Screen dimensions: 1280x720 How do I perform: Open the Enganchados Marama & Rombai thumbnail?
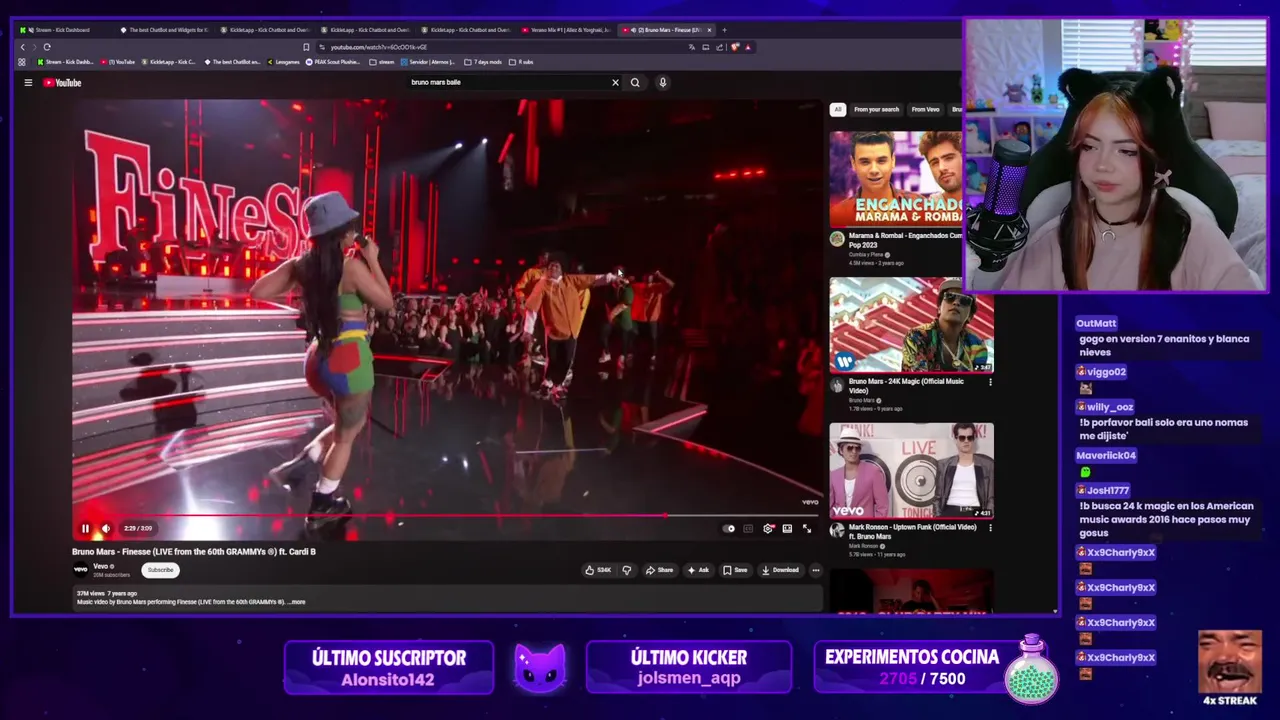[896, 179]
